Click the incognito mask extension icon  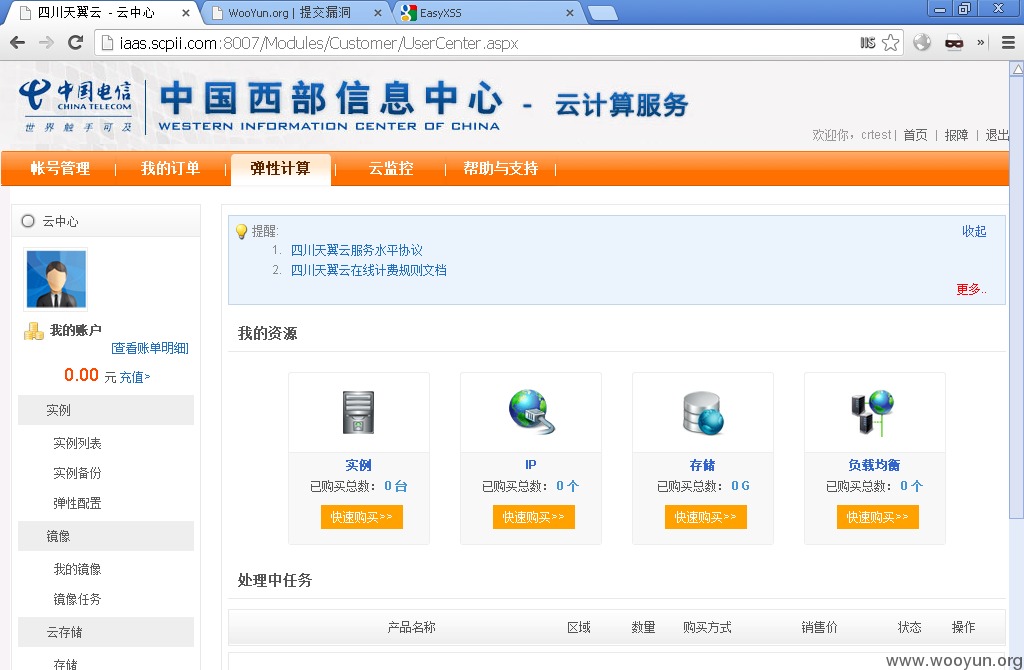click(x=954, y=43)
